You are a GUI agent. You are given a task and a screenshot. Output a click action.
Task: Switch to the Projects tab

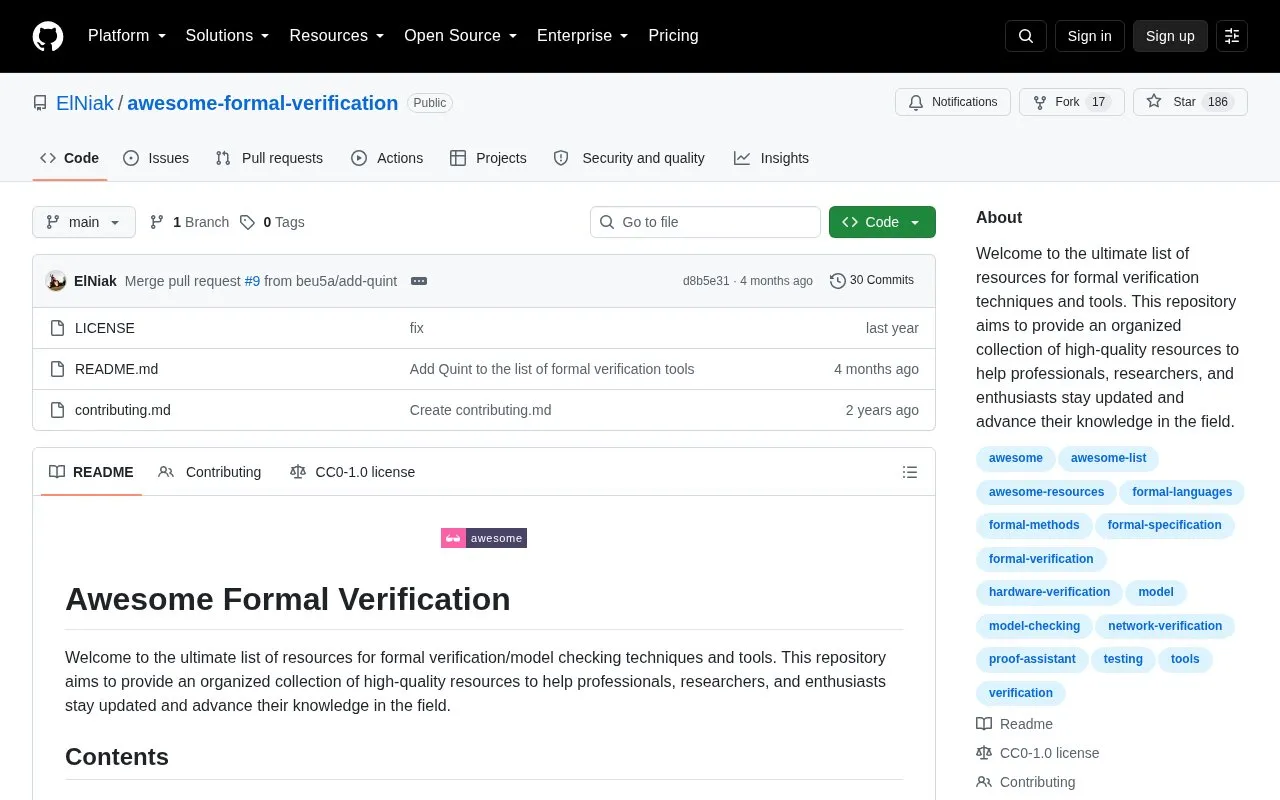coord(488,158)
